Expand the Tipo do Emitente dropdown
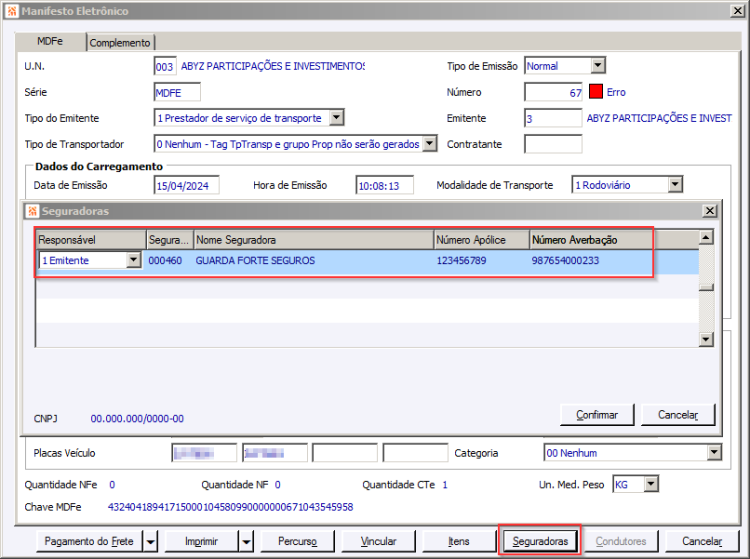This screenshot has width=750, height=559. point(337,118)
